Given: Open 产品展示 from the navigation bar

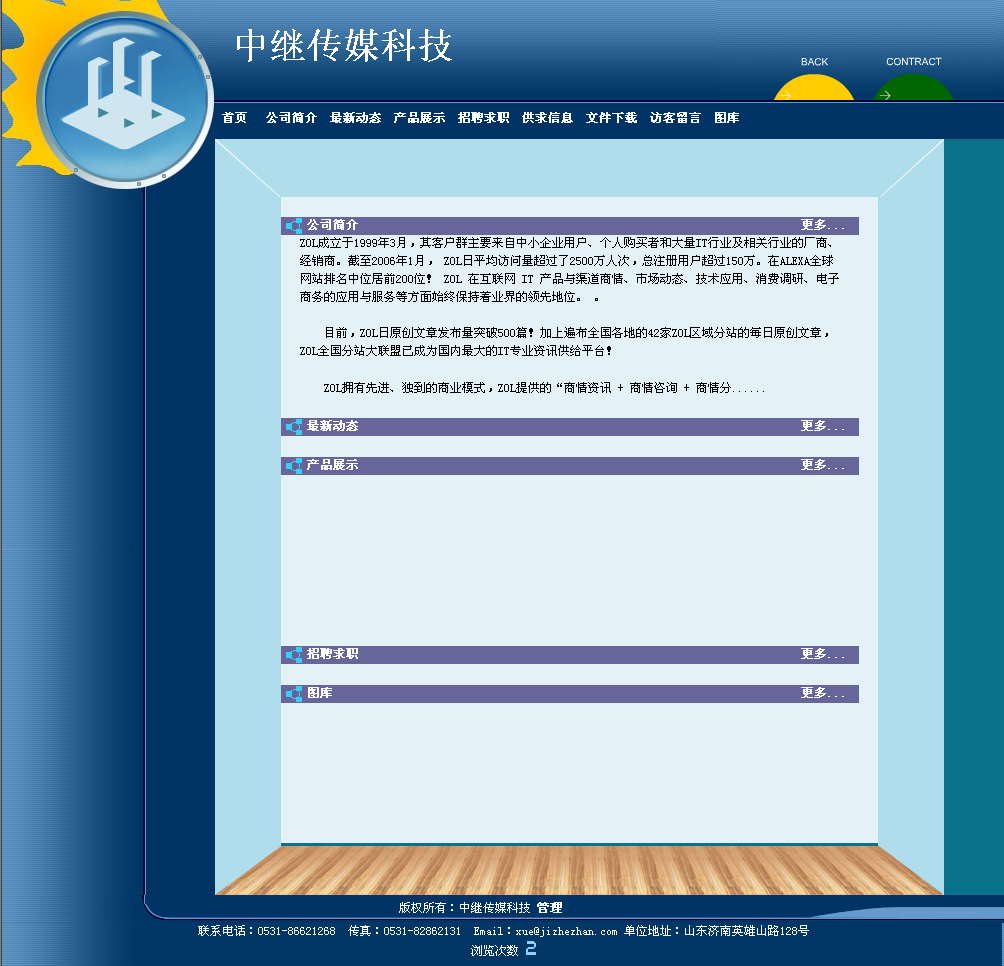Looking at the screenshot, I should [419, 118].
